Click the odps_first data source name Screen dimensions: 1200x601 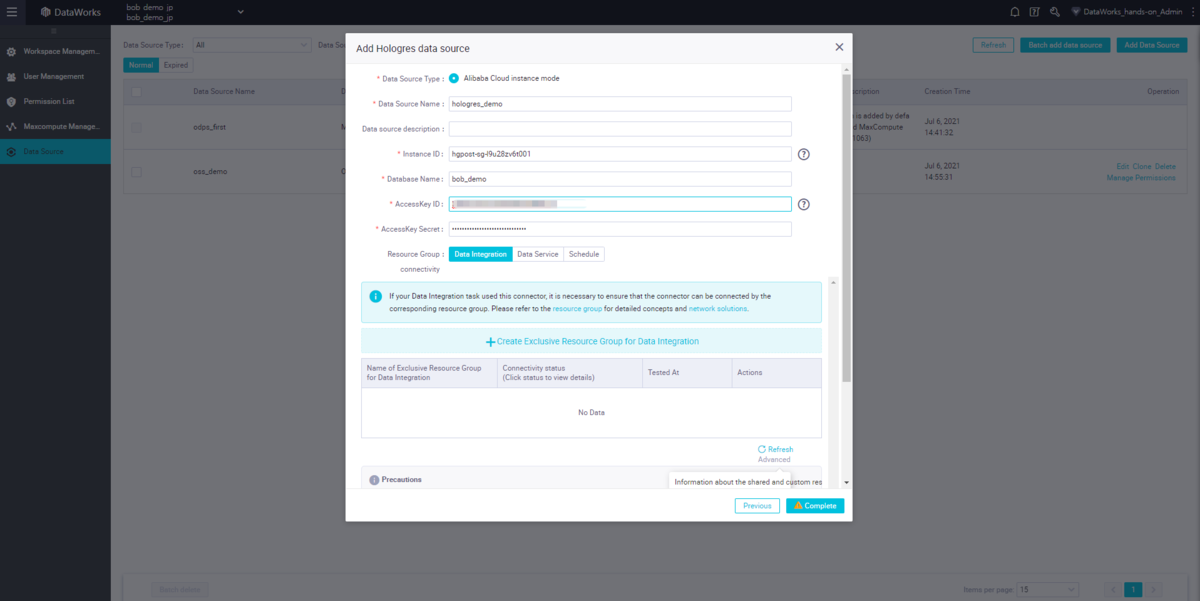pyautogui.click(x=211, y=127)
